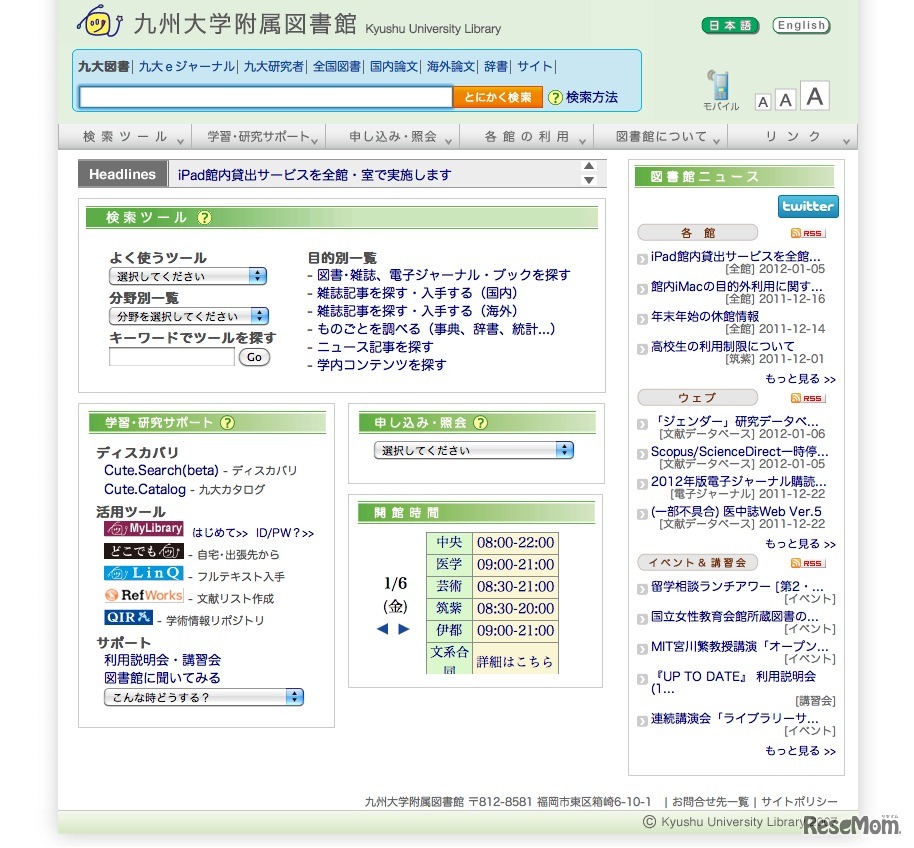Select the largest A text size
The image size is (914, 848).
(816, 96)
